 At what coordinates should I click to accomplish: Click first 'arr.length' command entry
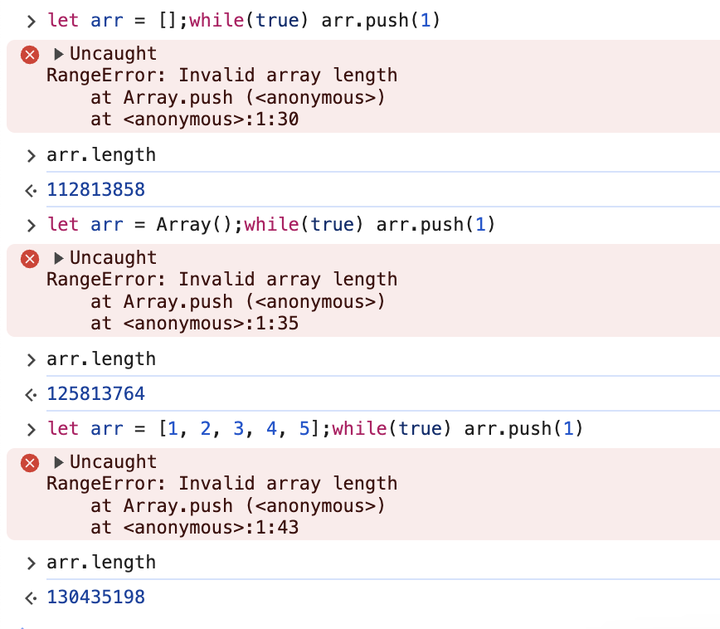tap(101, 155)
